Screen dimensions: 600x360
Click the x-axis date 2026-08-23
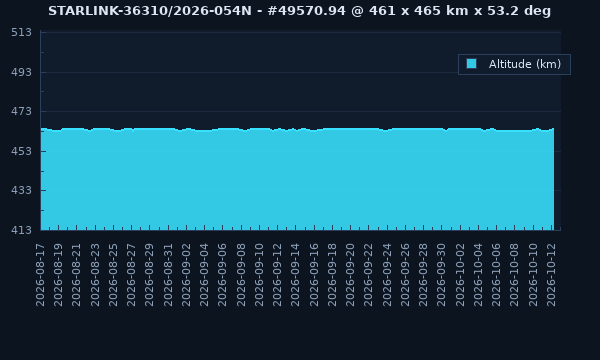tap(95, 275)
